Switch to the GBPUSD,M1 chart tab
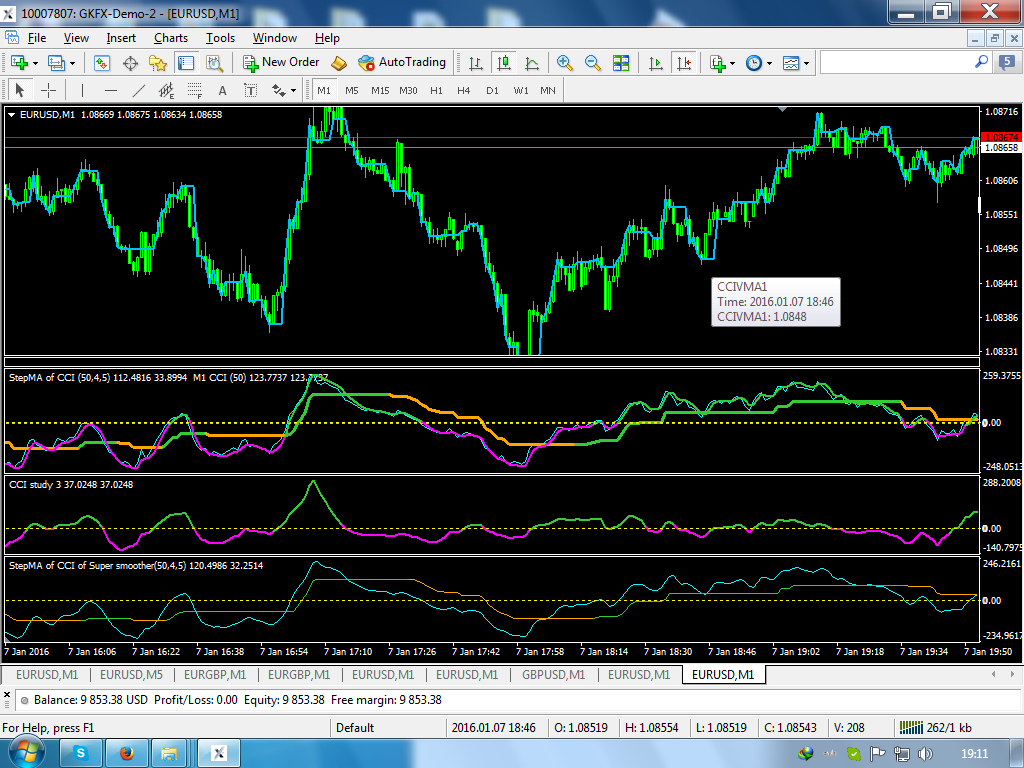The width and height of the screenshot is (1024, 768). (x=553, y=675)
